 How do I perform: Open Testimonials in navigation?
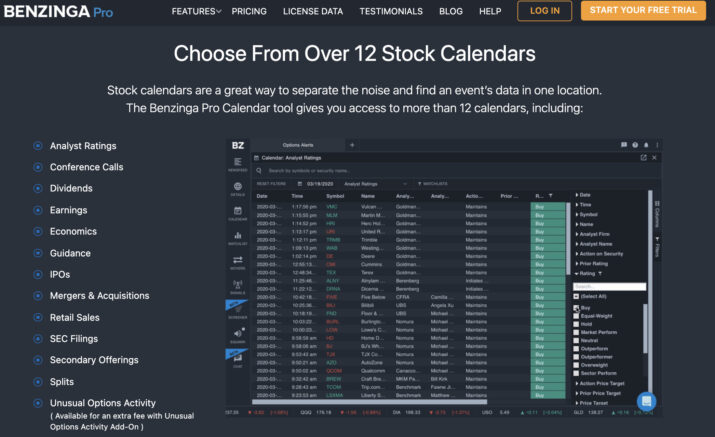tap(391, 11)
